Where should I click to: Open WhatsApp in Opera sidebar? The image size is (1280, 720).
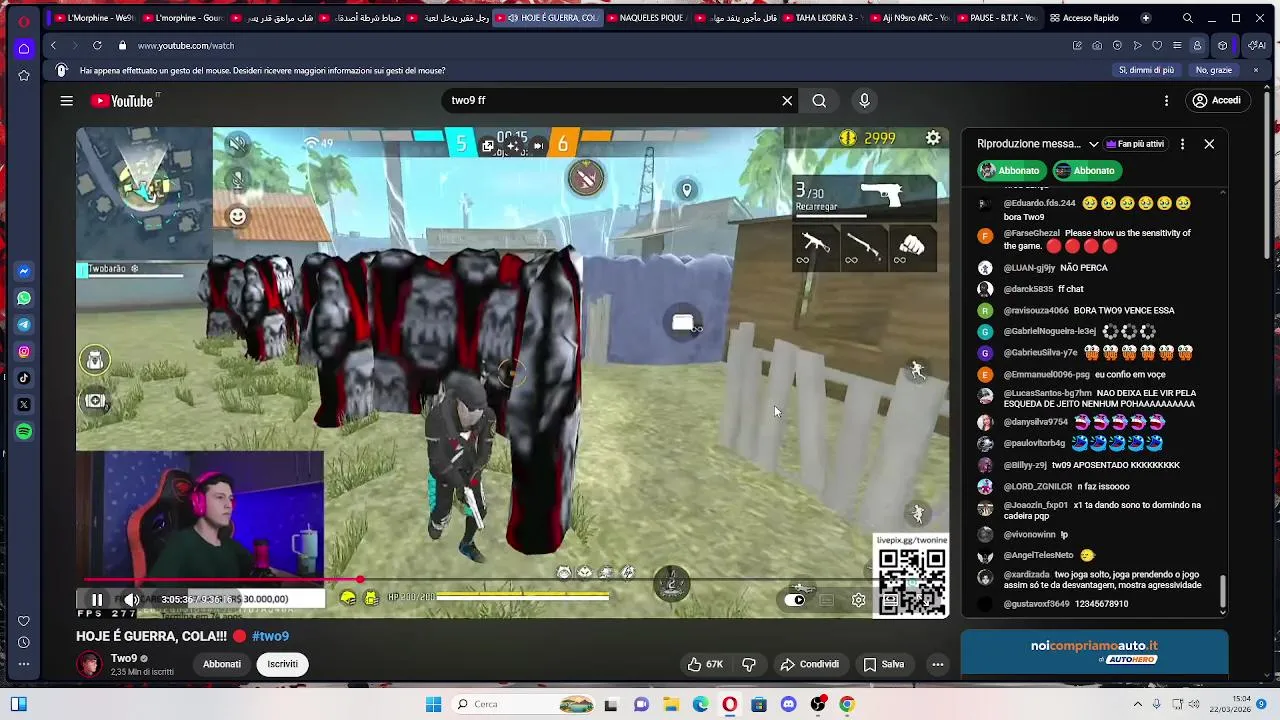[24, 298]
